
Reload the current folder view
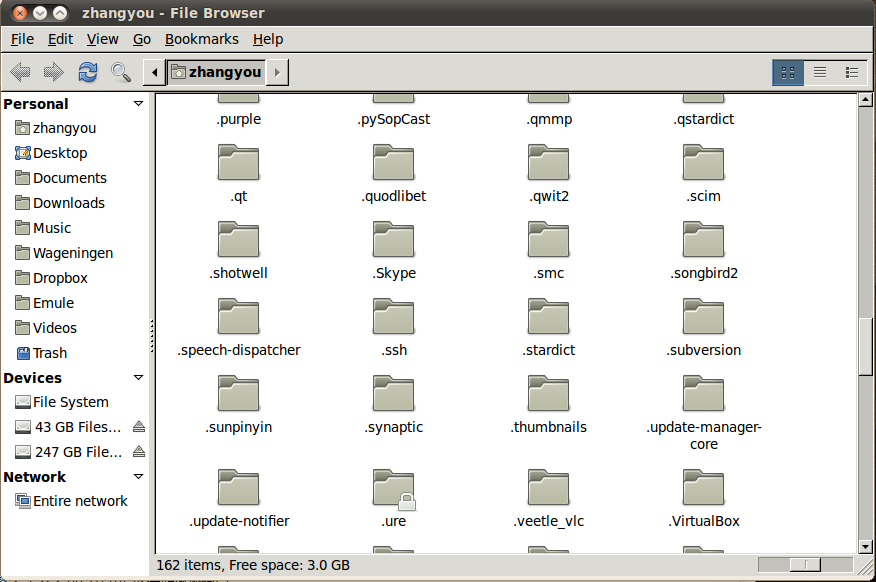[88, 72]
